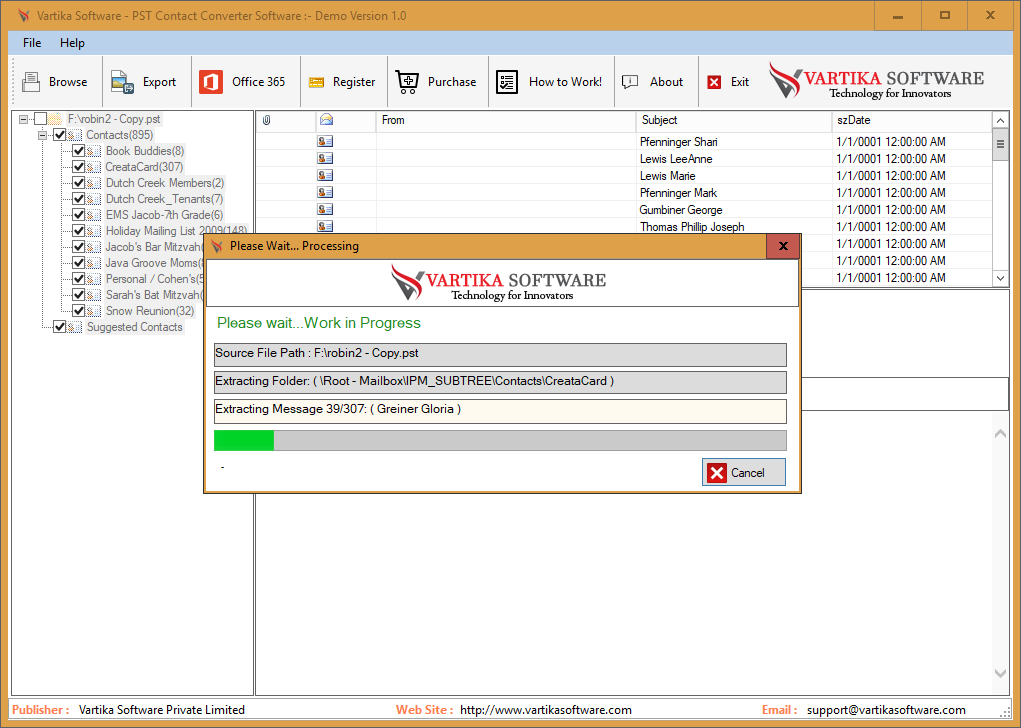Click the Vartika Software Private Limited publisher text
The width and height of the screenshot is (1021, 728).
coord(161,710)
